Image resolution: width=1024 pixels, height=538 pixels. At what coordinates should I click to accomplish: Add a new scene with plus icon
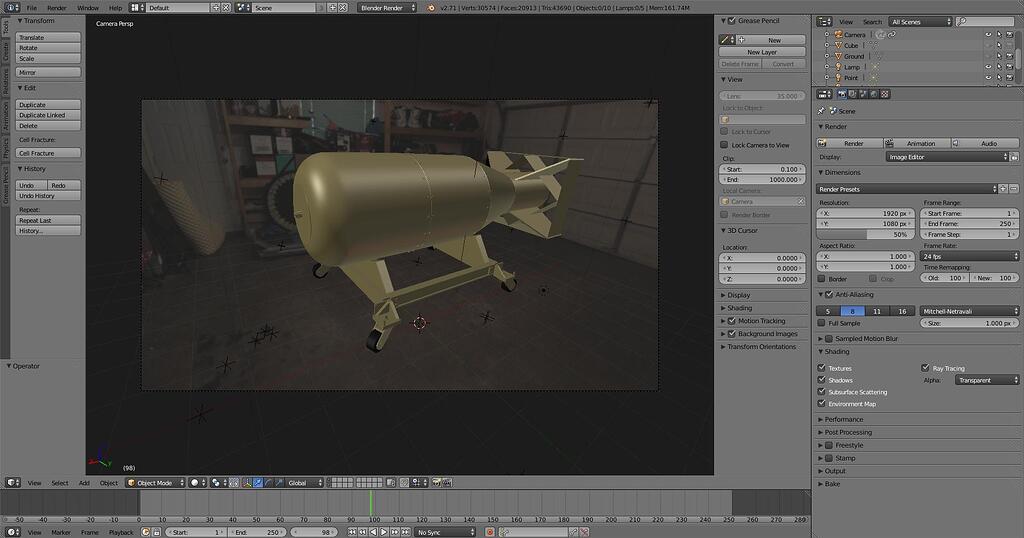point(332,8)
